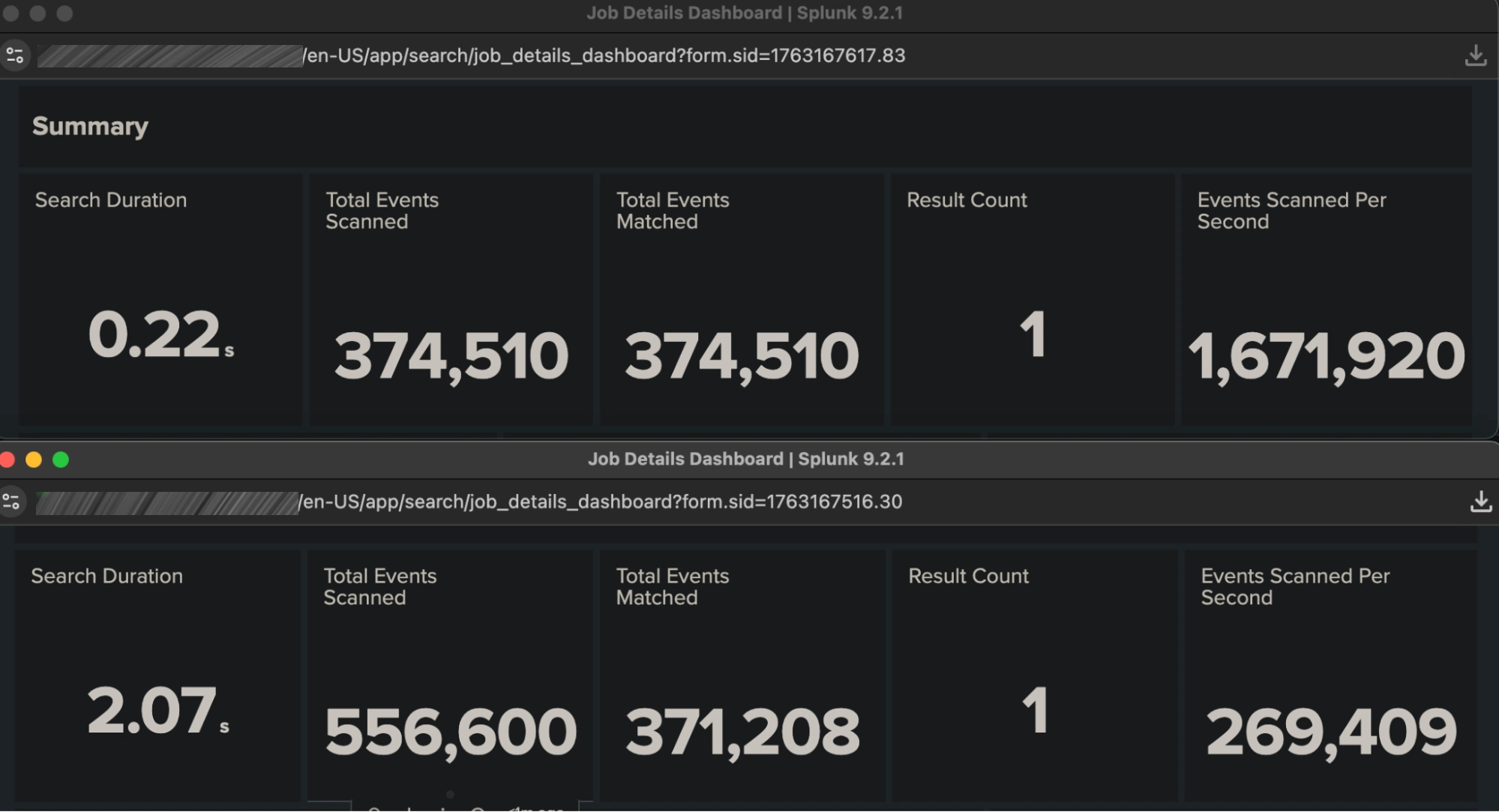Click the lower window's Job Details Dashboard title
1499x812 pixels.
(x=745, y=459)
